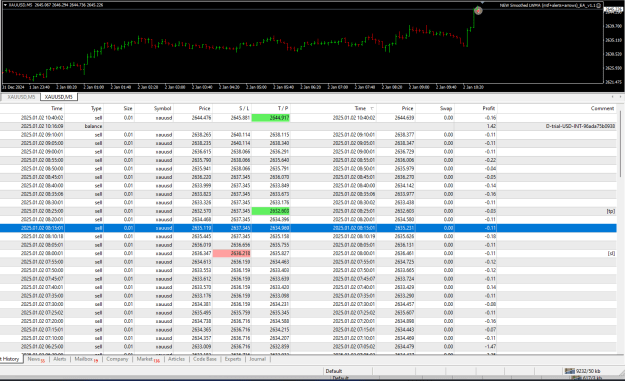Open the XAUUSD,M5 chart symbol dropdown triangle
625x381 pixels.
[x=5, y=5]
